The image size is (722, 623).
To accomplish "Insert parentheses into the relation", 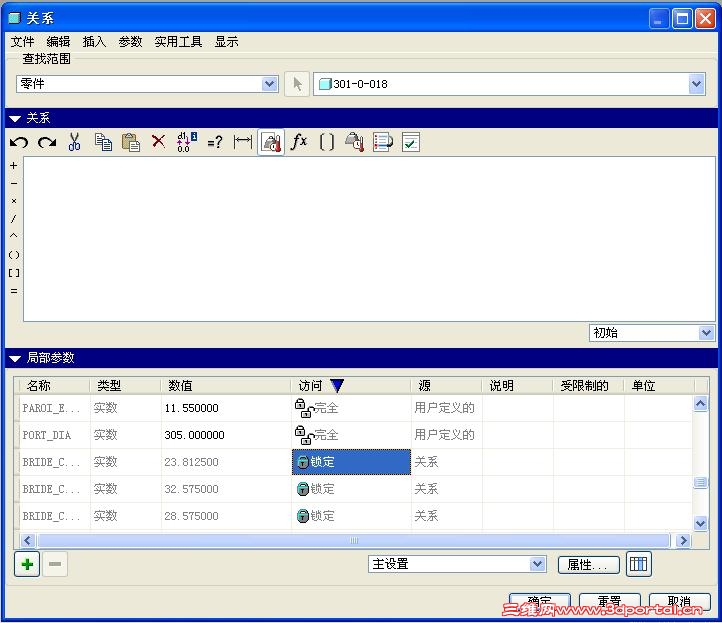I will (x=14, y=255).
